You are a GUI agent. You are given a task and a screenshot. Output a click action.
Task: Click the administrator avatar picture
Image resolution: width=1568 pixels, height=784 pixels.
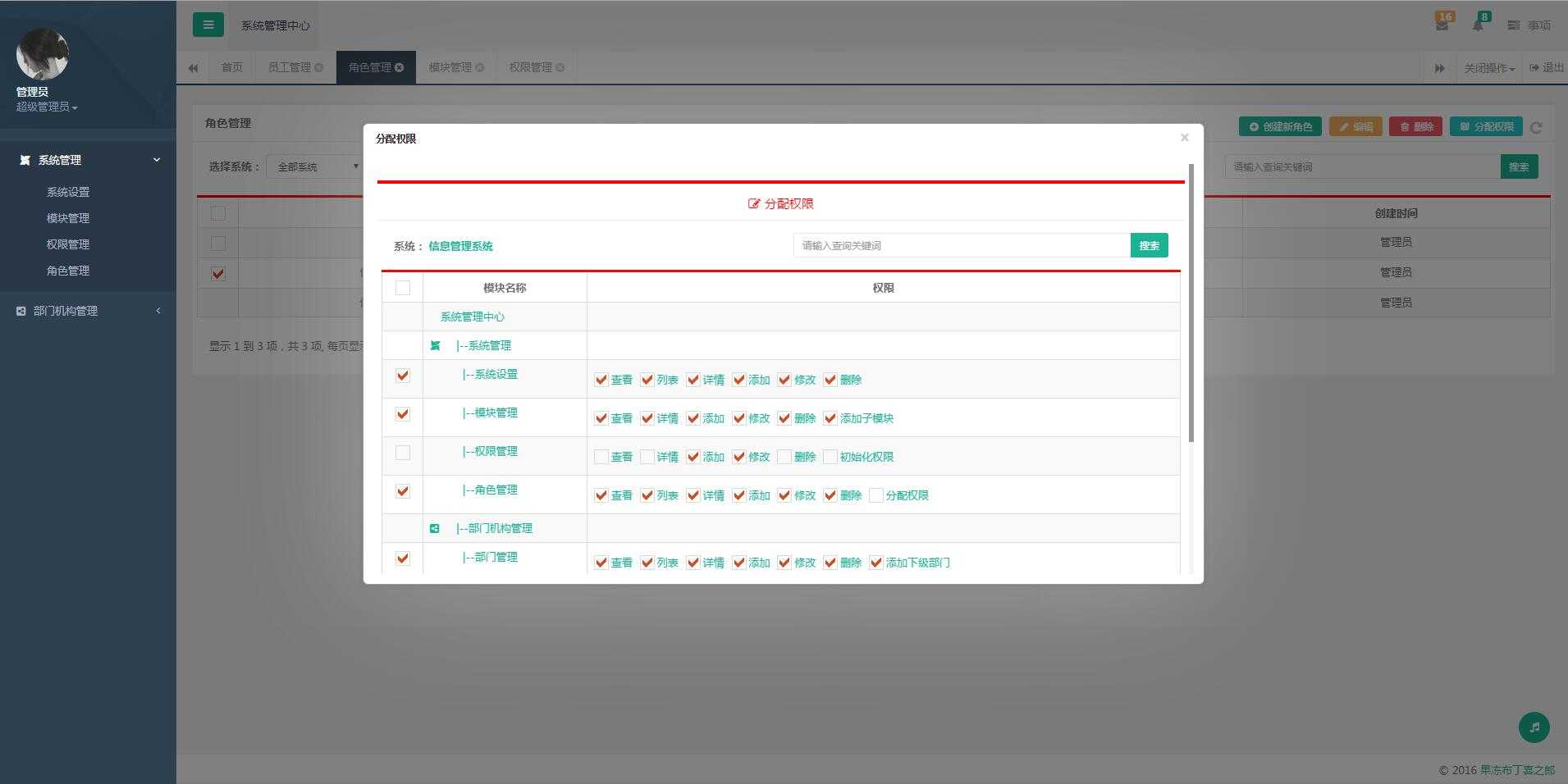tap(43, 54)
